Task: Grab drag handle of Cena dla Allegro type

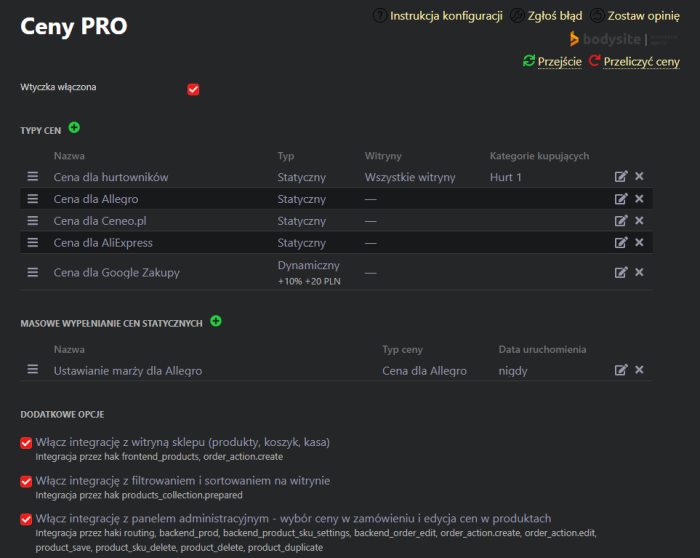Action: (x=33, y=199)
